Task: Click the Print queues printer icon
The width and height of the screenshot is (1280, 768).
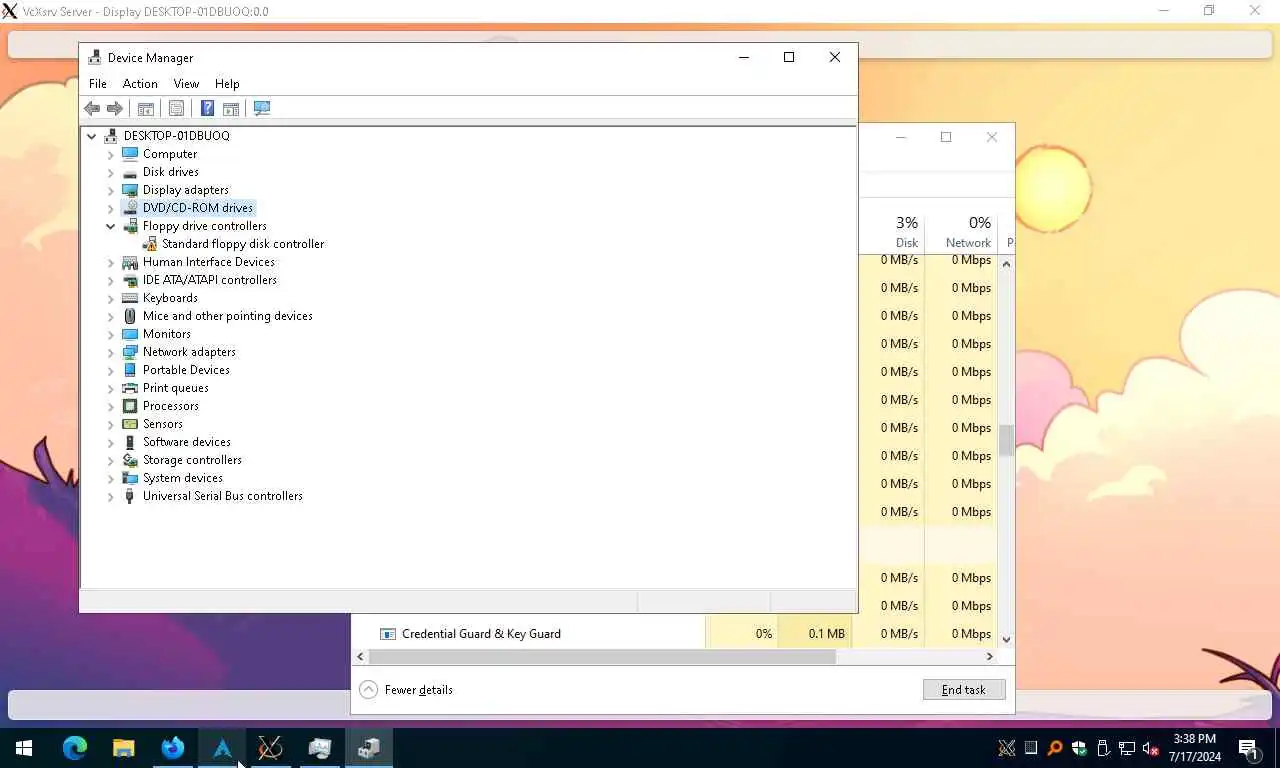Action: coord(130,388)
